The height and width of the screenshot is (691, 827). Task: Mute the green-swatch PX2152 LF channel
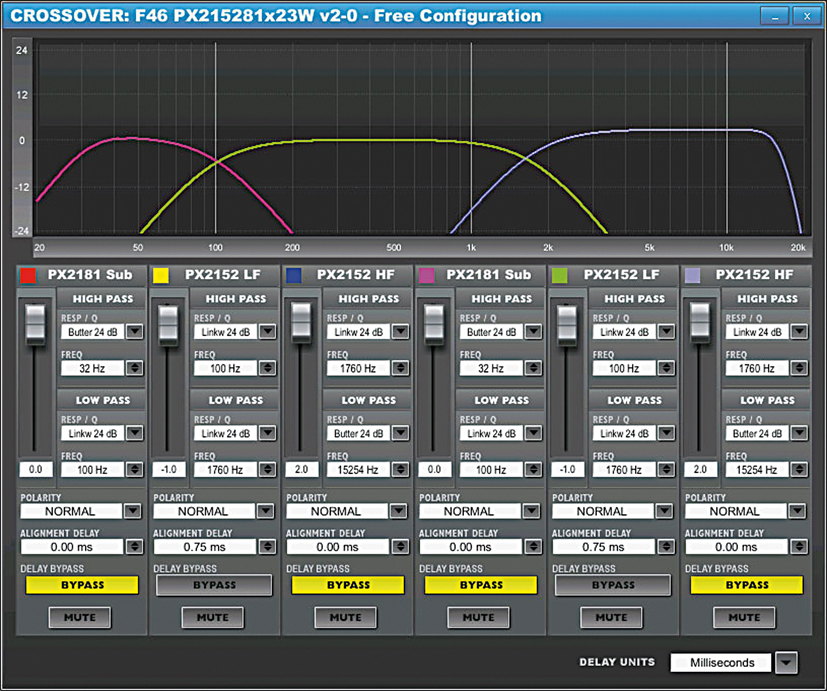[611, 617]
